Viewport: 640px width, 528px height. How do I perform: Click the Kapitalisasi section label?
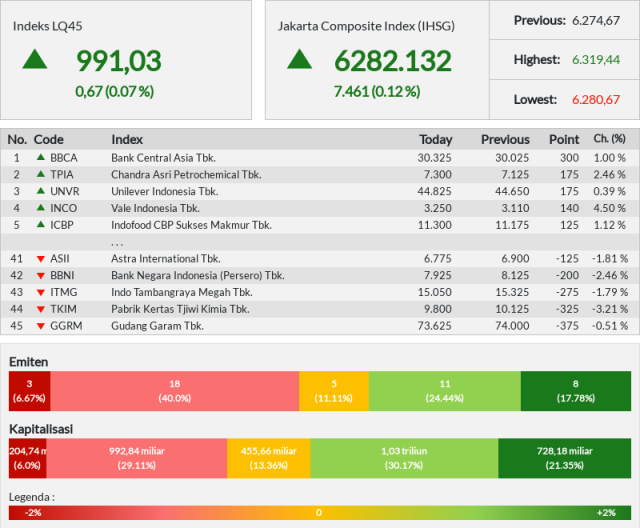coord(41,429)
